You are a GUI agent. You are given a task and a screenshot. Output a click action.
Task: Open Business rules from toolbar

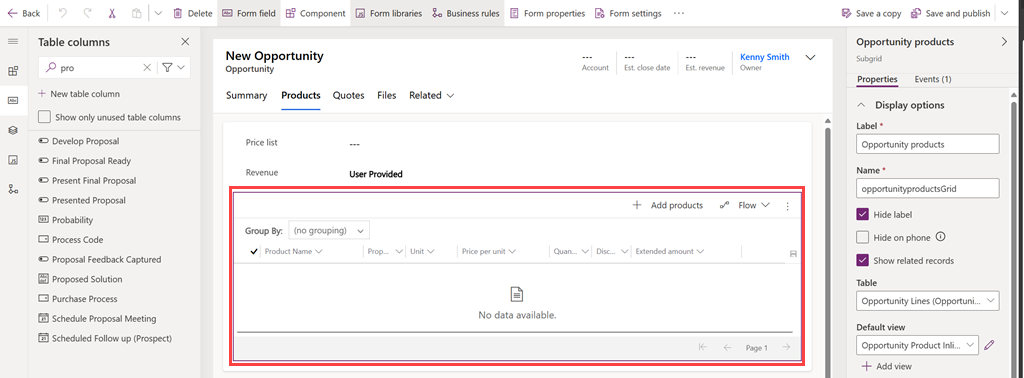click(466, 13)
